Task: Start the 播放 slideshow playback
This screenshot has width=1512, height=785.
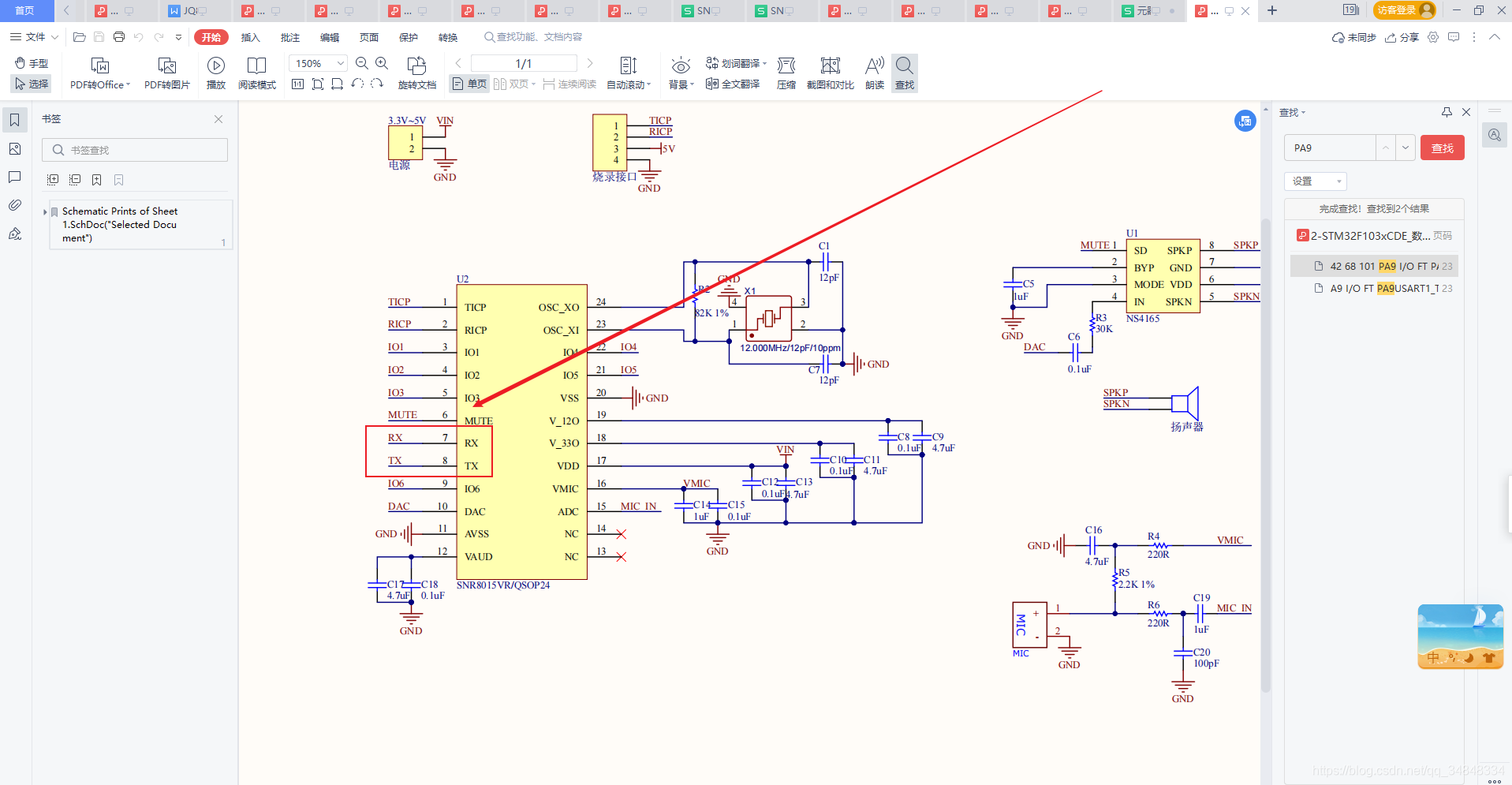Action: (x=216, y=73)
